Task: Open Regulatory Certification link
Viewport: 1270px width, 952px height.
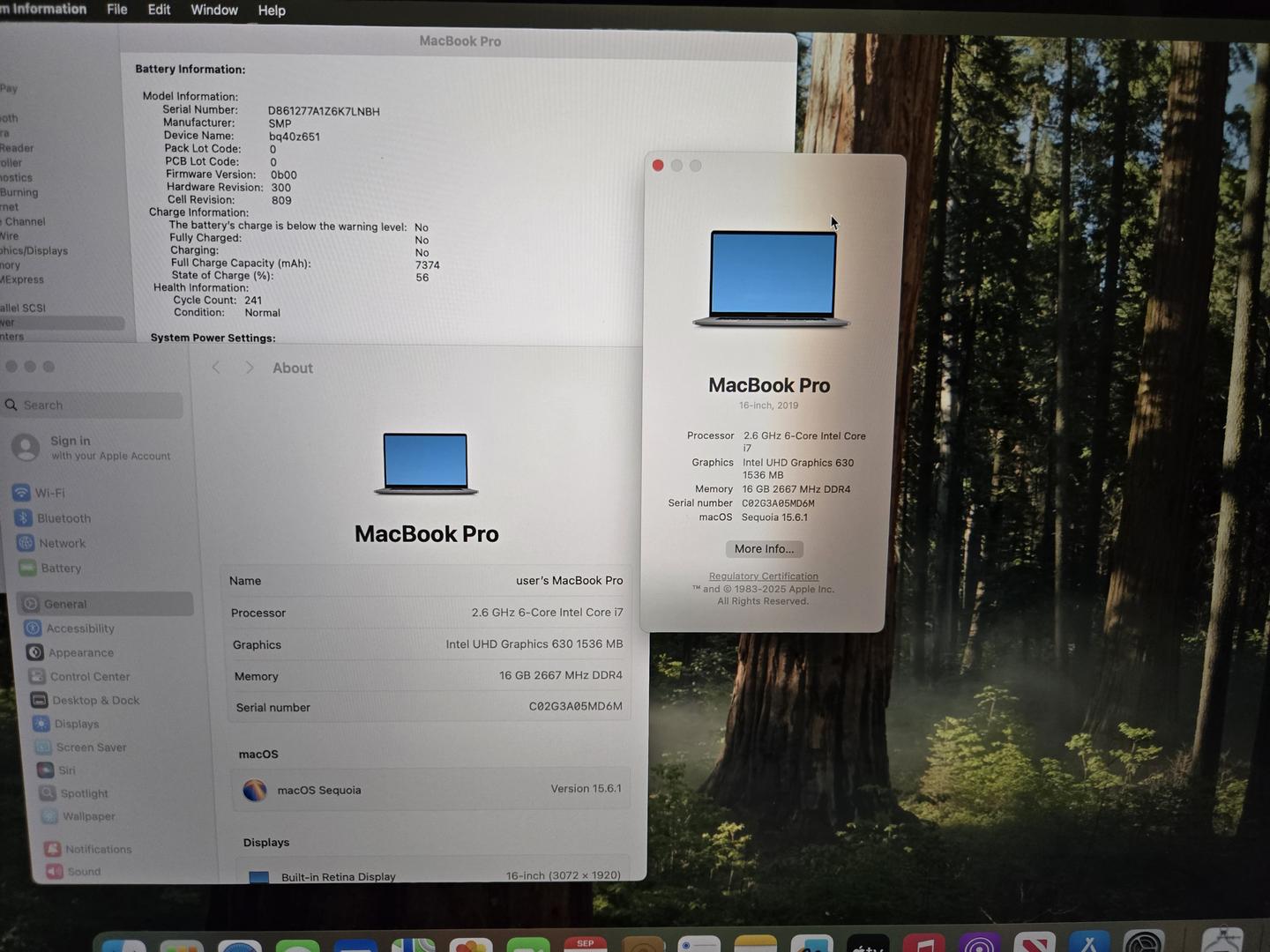Action: 764,576
